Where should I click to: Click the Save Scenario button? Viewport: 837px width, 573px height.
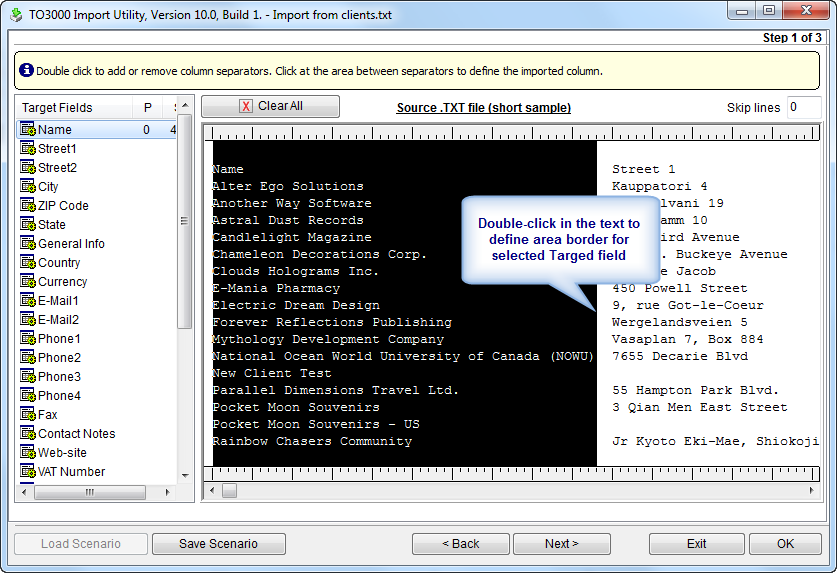tap(219, 544)
